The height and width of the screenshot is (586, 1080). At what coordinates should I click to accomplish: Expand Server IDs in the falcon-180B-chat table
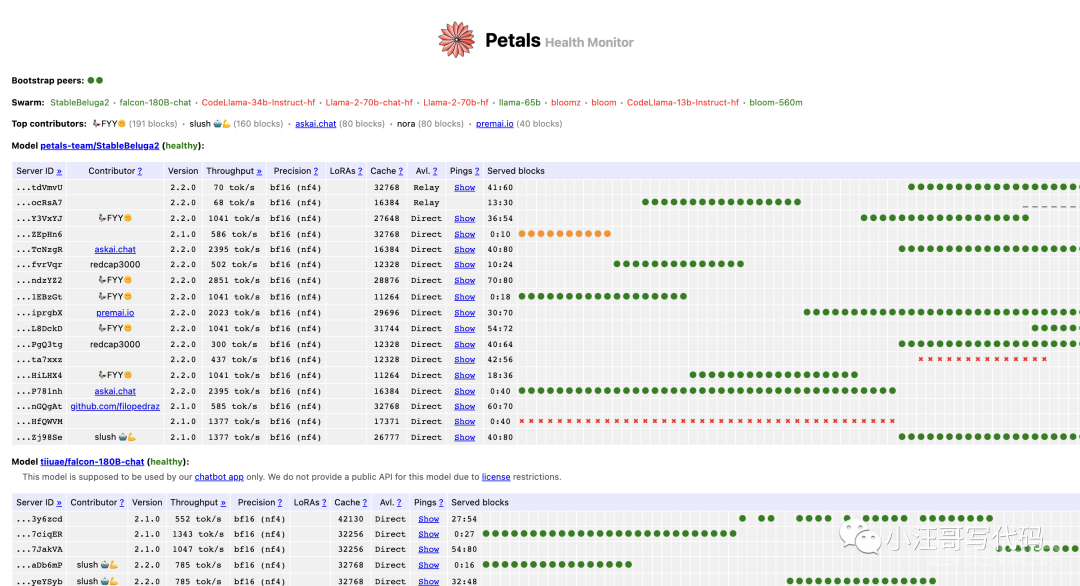point(59,503)
